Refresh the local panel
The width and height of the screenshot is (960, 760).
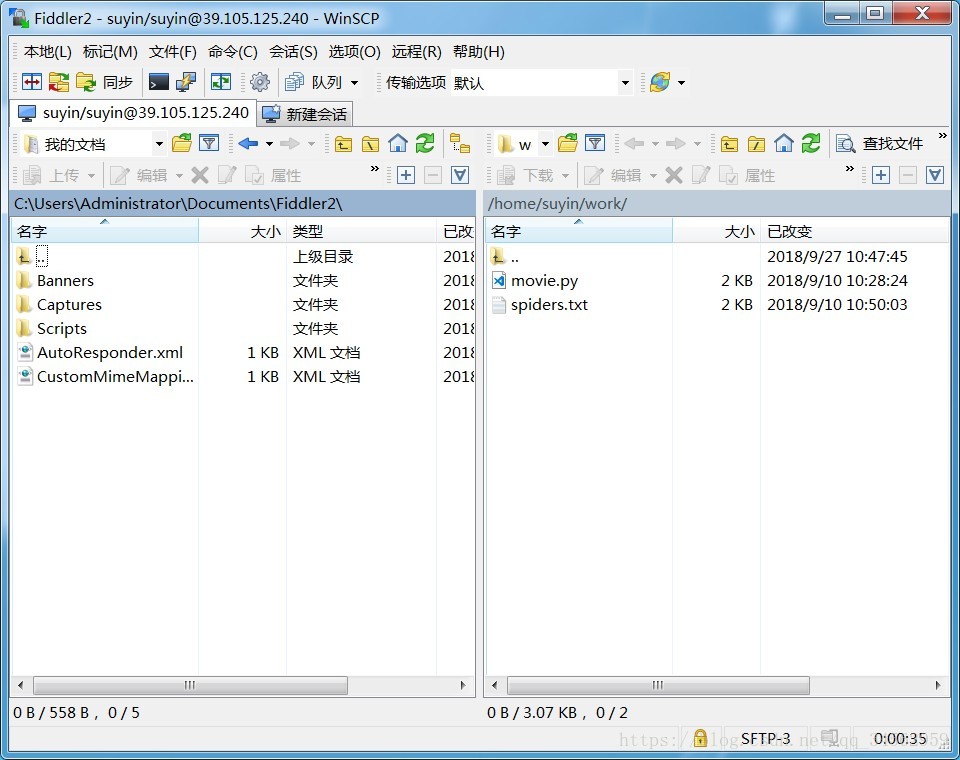pyautogui.click(x=425, y=143)
